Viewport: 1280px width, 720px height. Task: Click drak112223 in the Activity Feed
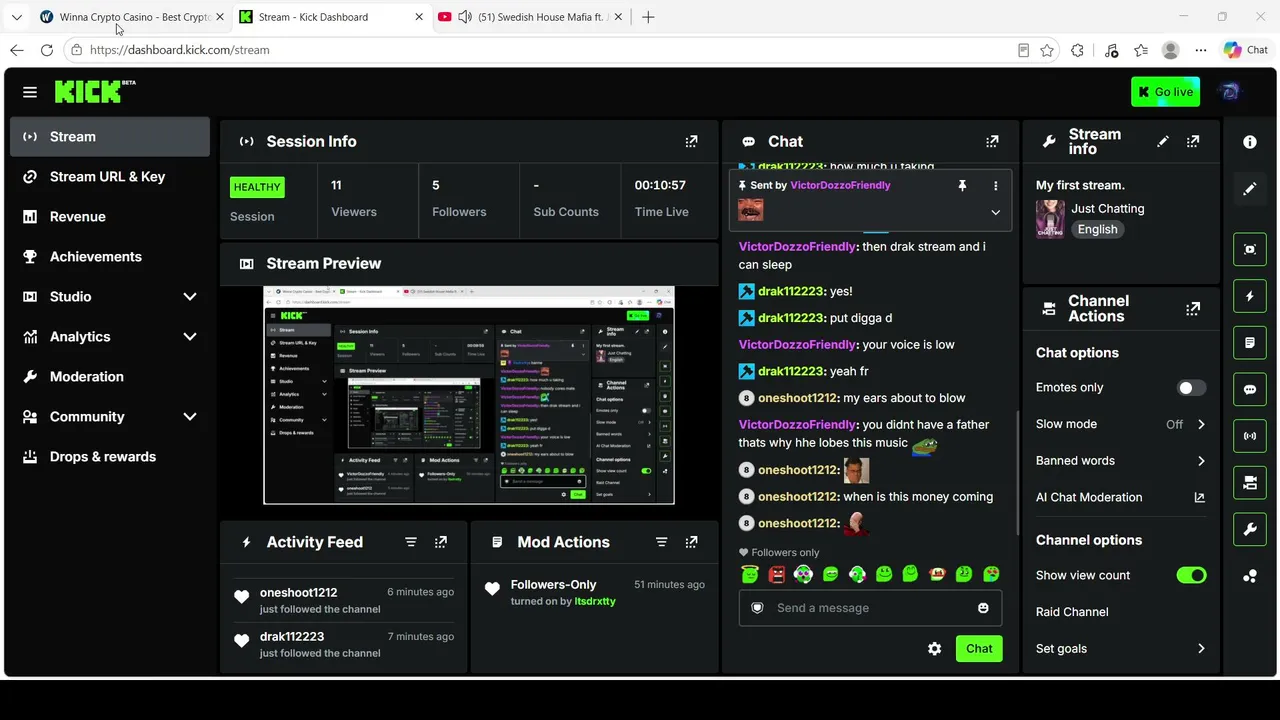[292, 636]
